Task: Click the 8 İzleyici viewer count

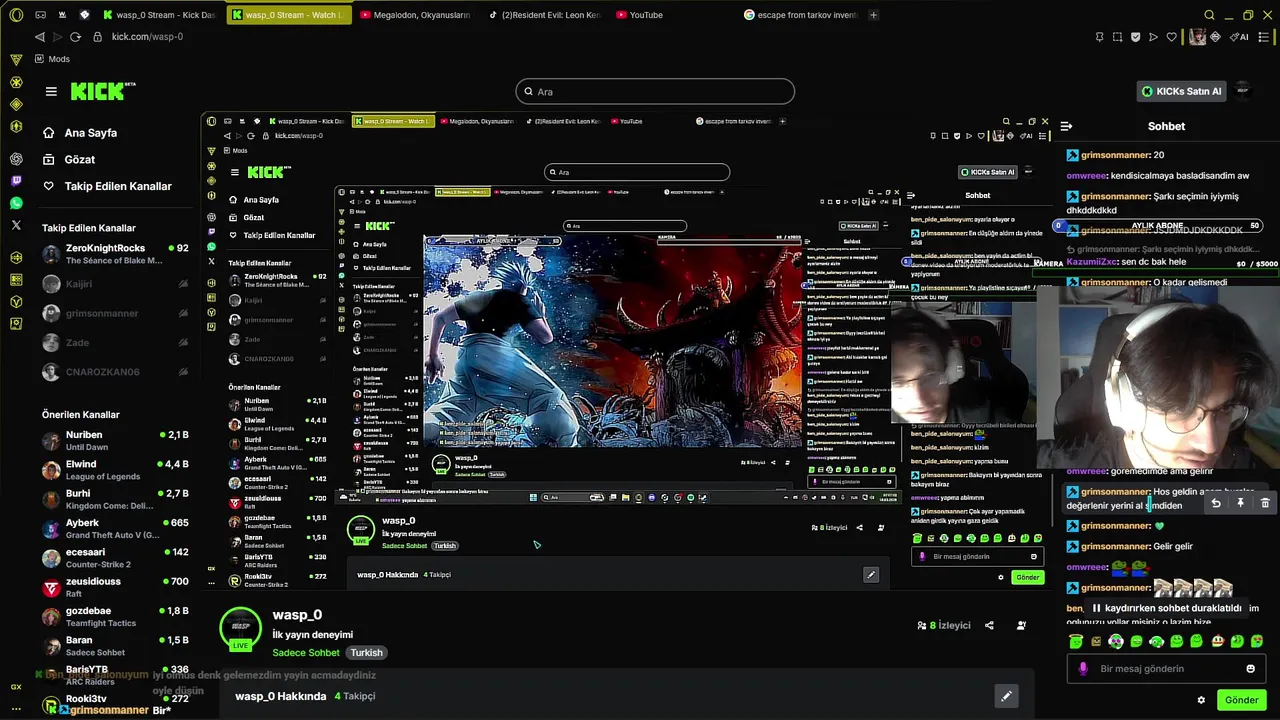Action: (944, 625)
